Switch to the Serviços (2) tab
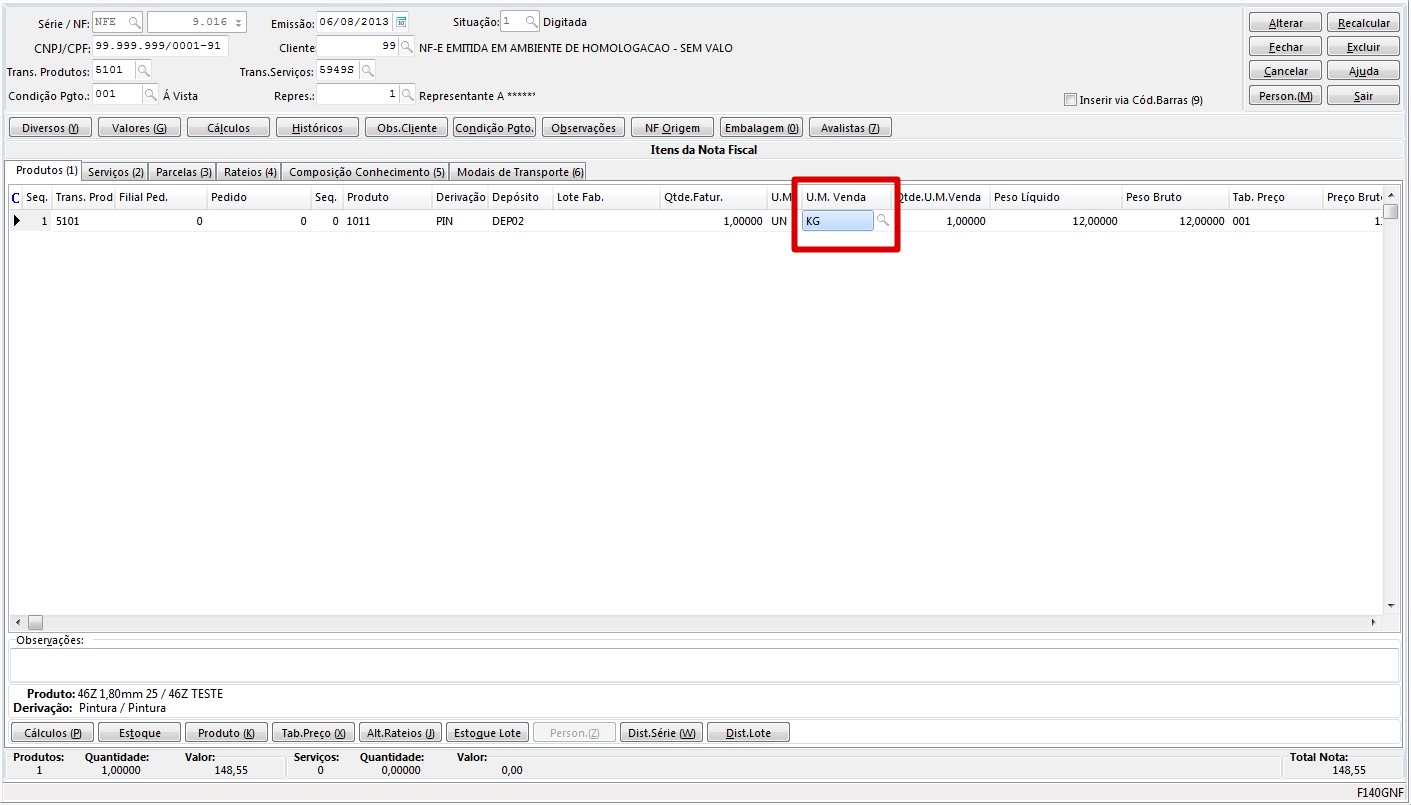1411x805 pixels. (x=116, y=172)
